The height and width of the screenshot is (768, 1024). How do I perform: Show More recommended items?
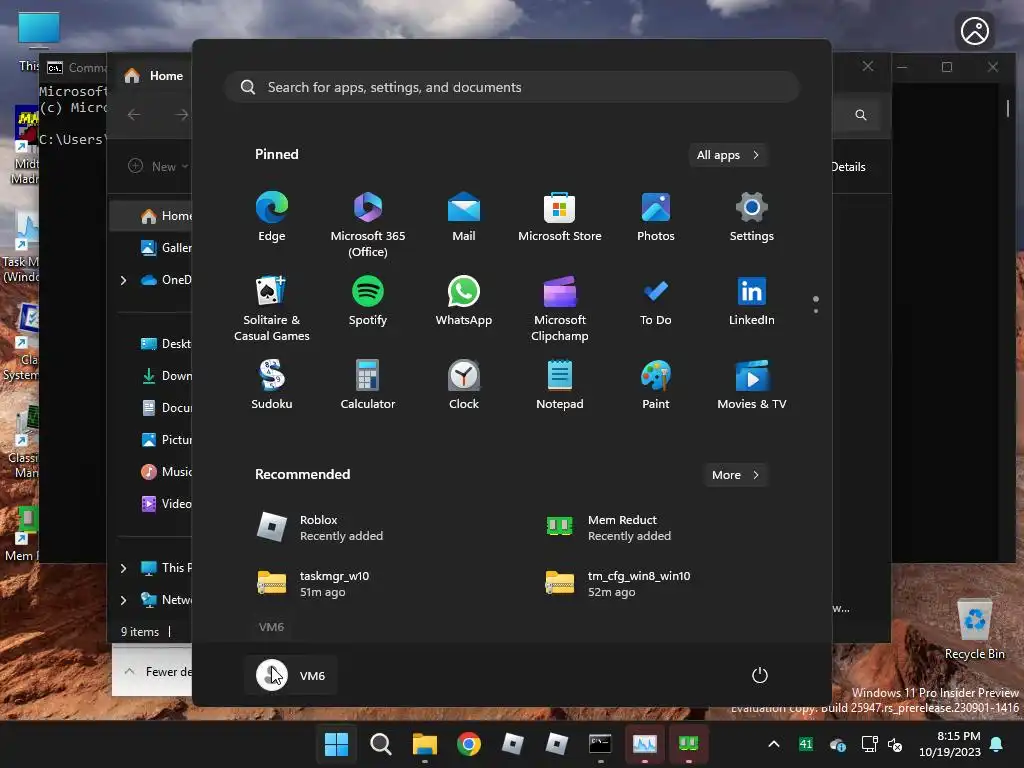[735, 475]
